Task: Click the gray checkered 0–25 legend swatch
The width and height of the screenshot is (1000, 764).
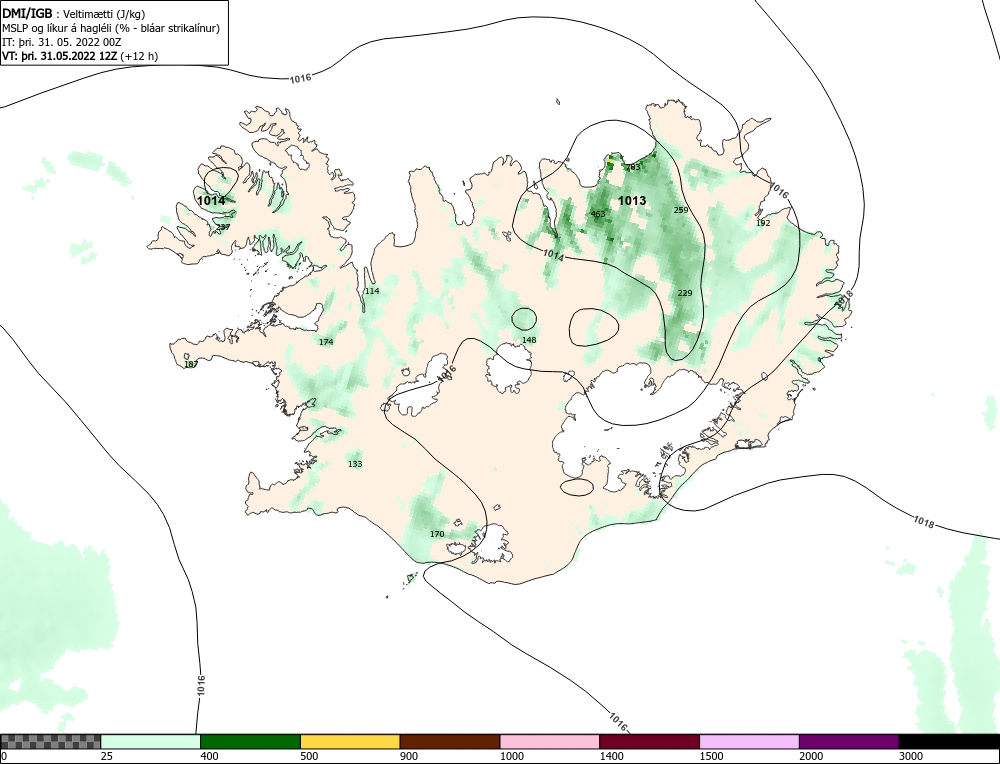Action: (50, 741)
